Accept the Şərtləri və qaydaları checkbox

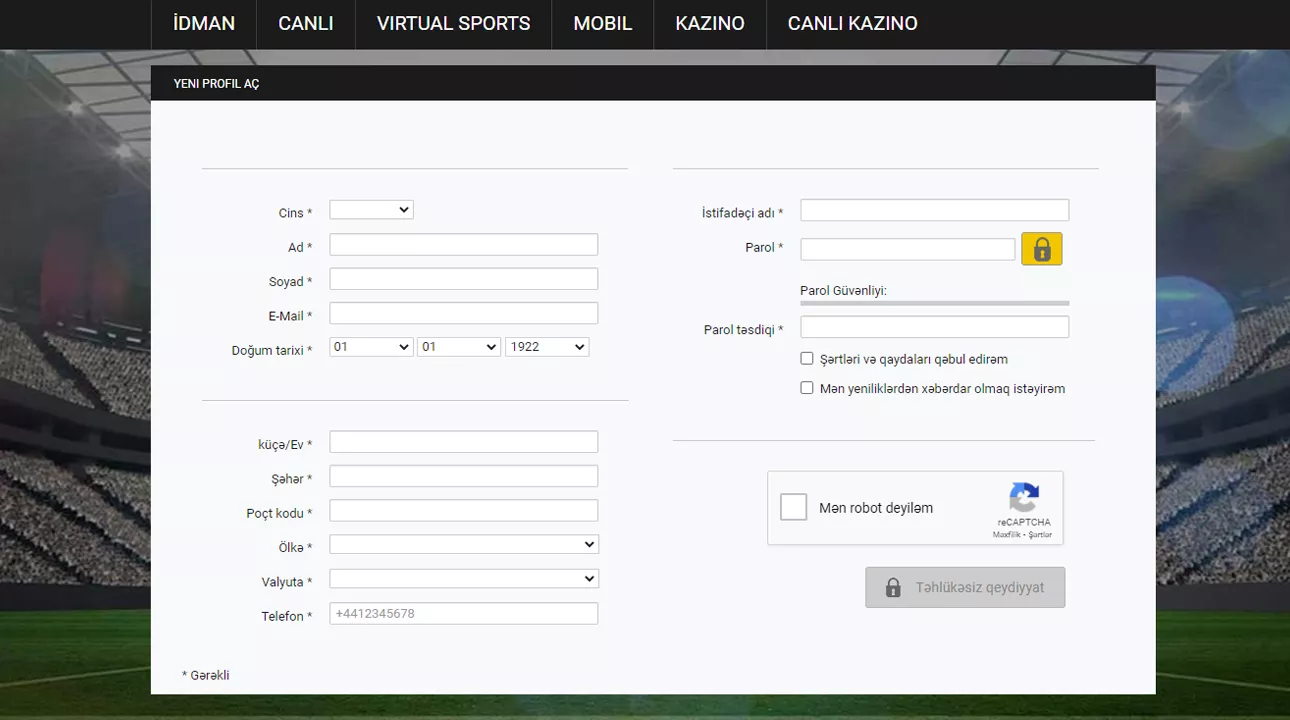pos(807,359)
